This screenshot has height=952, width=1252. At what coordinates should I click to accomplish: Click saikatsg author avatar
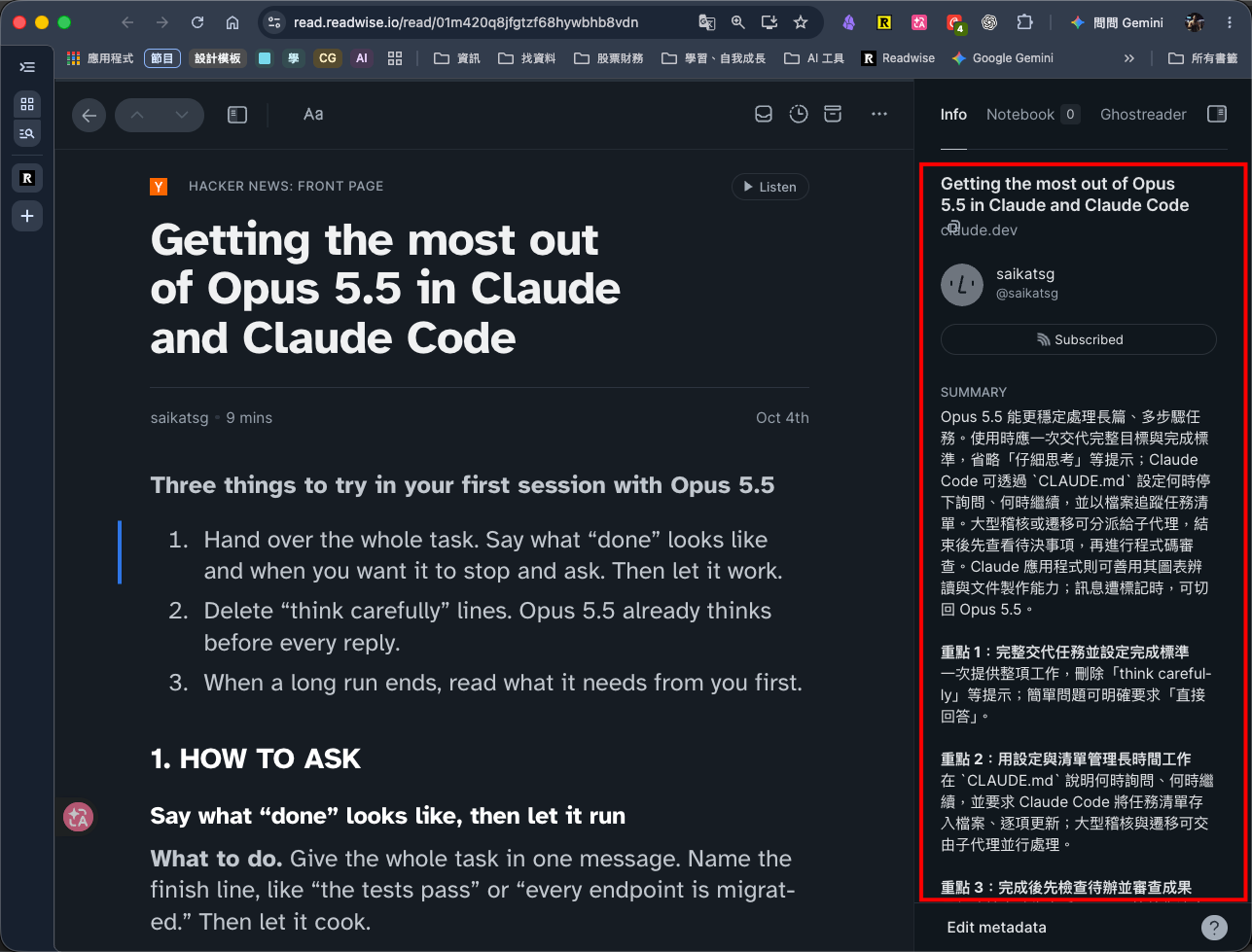tap(962, 285)
